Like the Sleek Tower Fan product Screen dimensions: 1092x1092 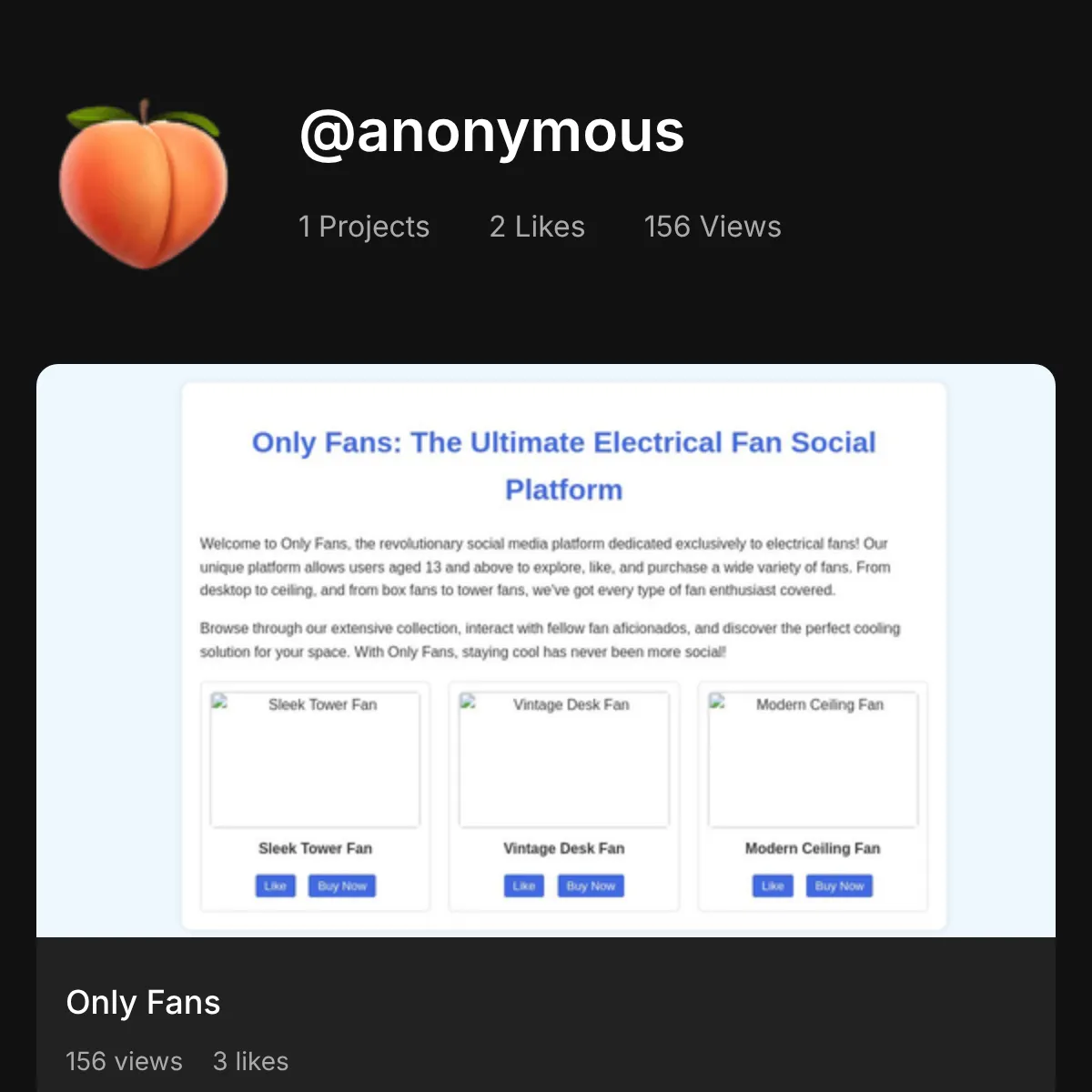[275, 885]
